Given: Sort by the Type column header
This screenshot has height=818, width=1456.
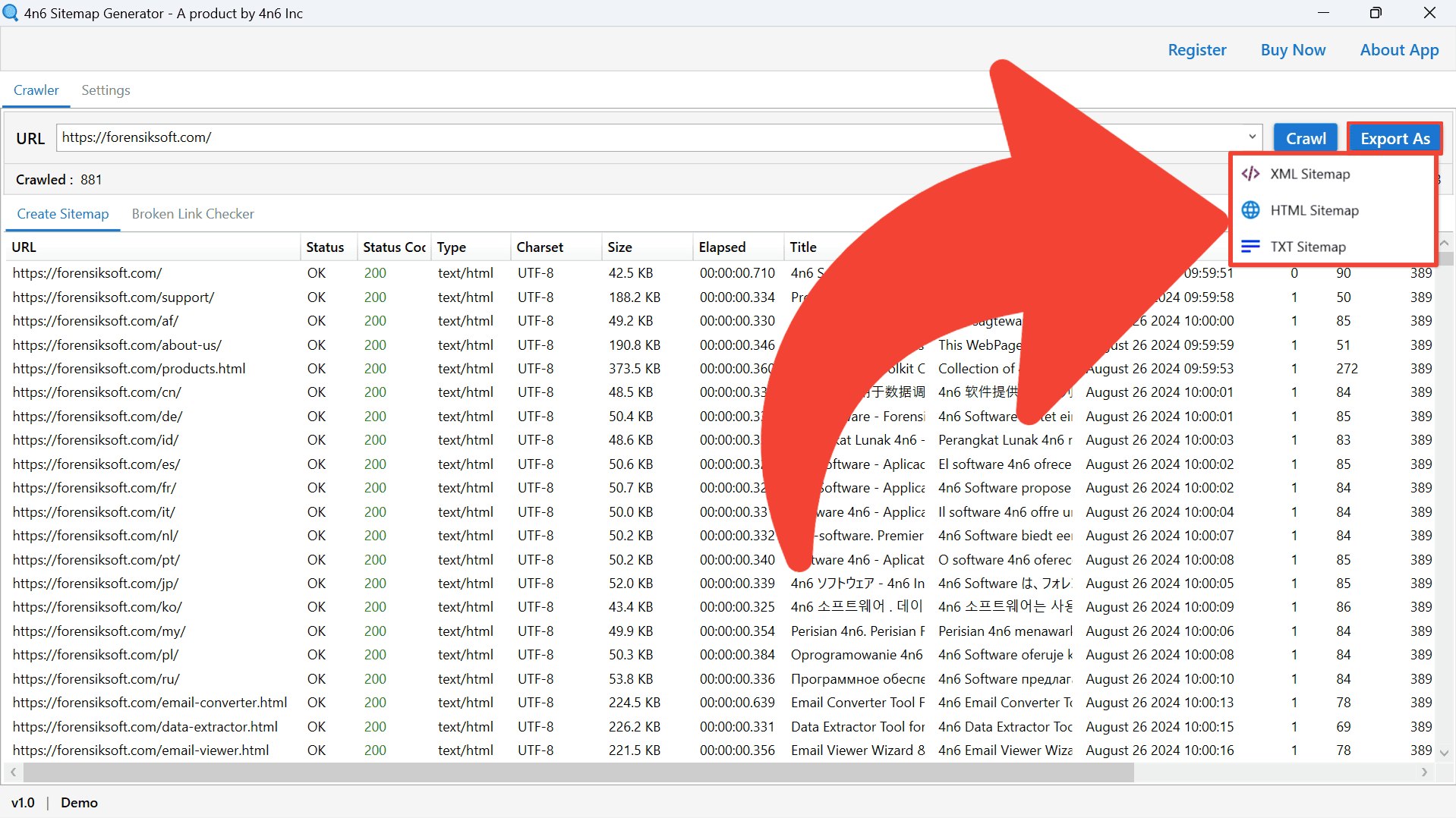Looking at the screenshot, I should pos(470,247).
